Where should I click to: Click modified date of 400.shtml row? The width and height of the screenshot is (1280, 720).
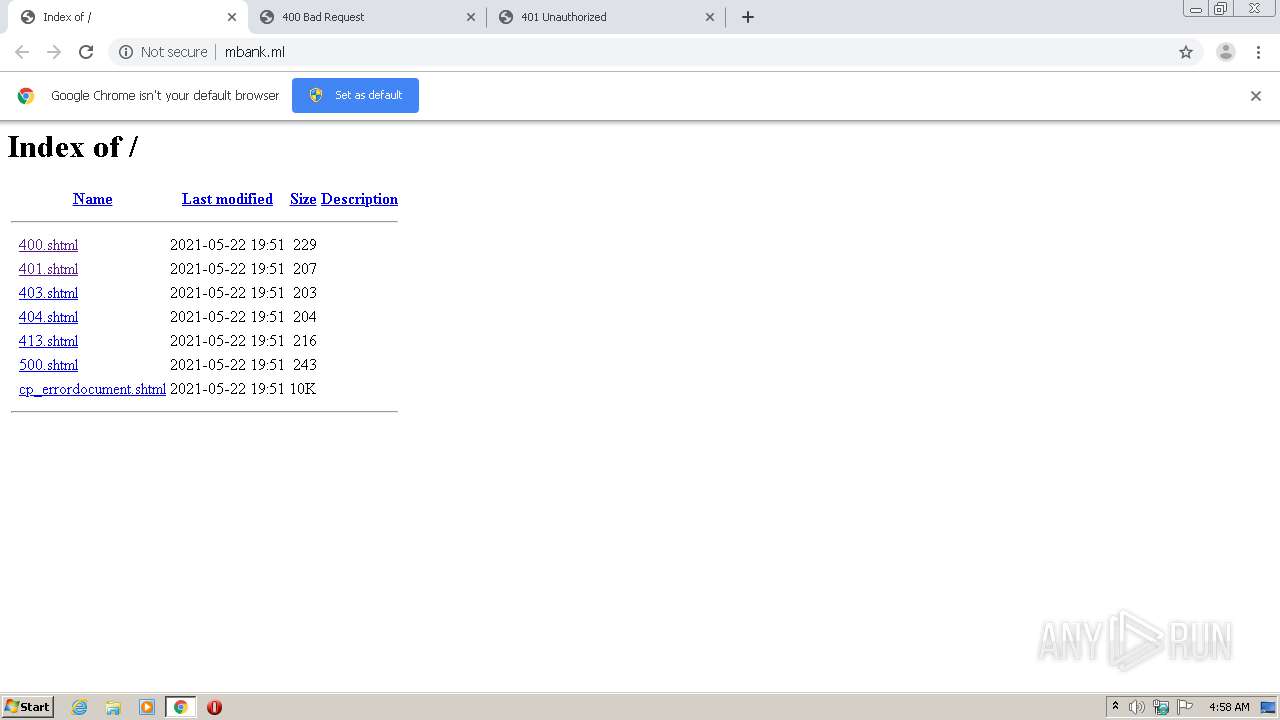pyautogui.click(x=227, y=245)
